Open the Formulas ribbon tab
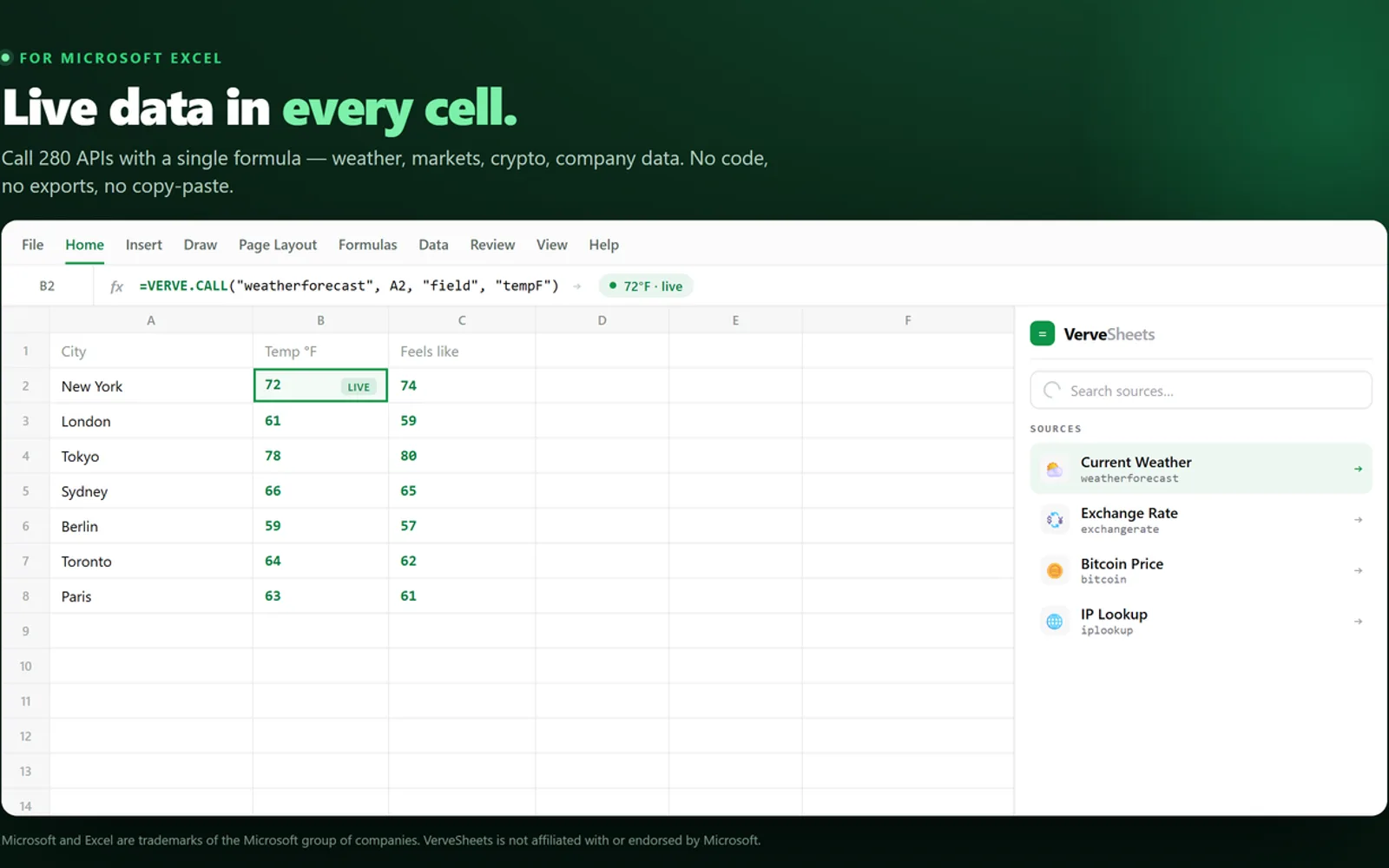1389x868 pixels. (367, 245)
